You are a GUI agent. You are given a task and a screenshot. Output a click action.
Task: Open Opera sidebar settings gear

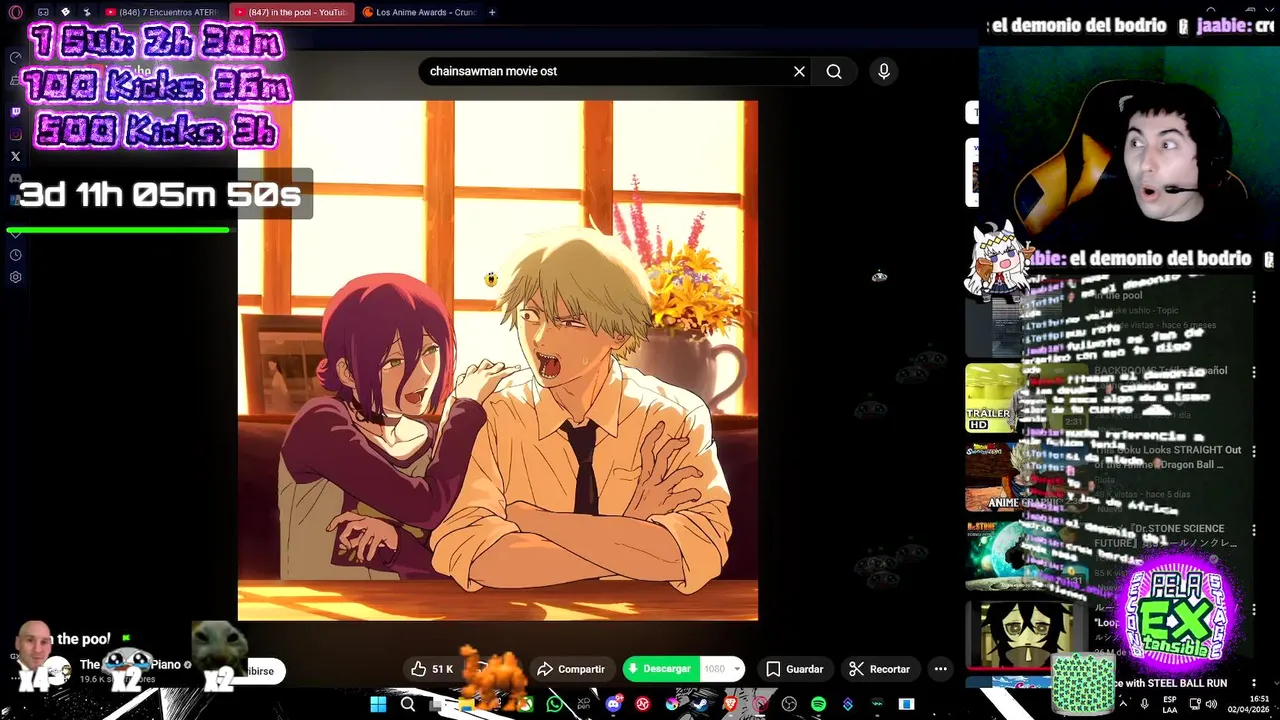click(15, 277)
